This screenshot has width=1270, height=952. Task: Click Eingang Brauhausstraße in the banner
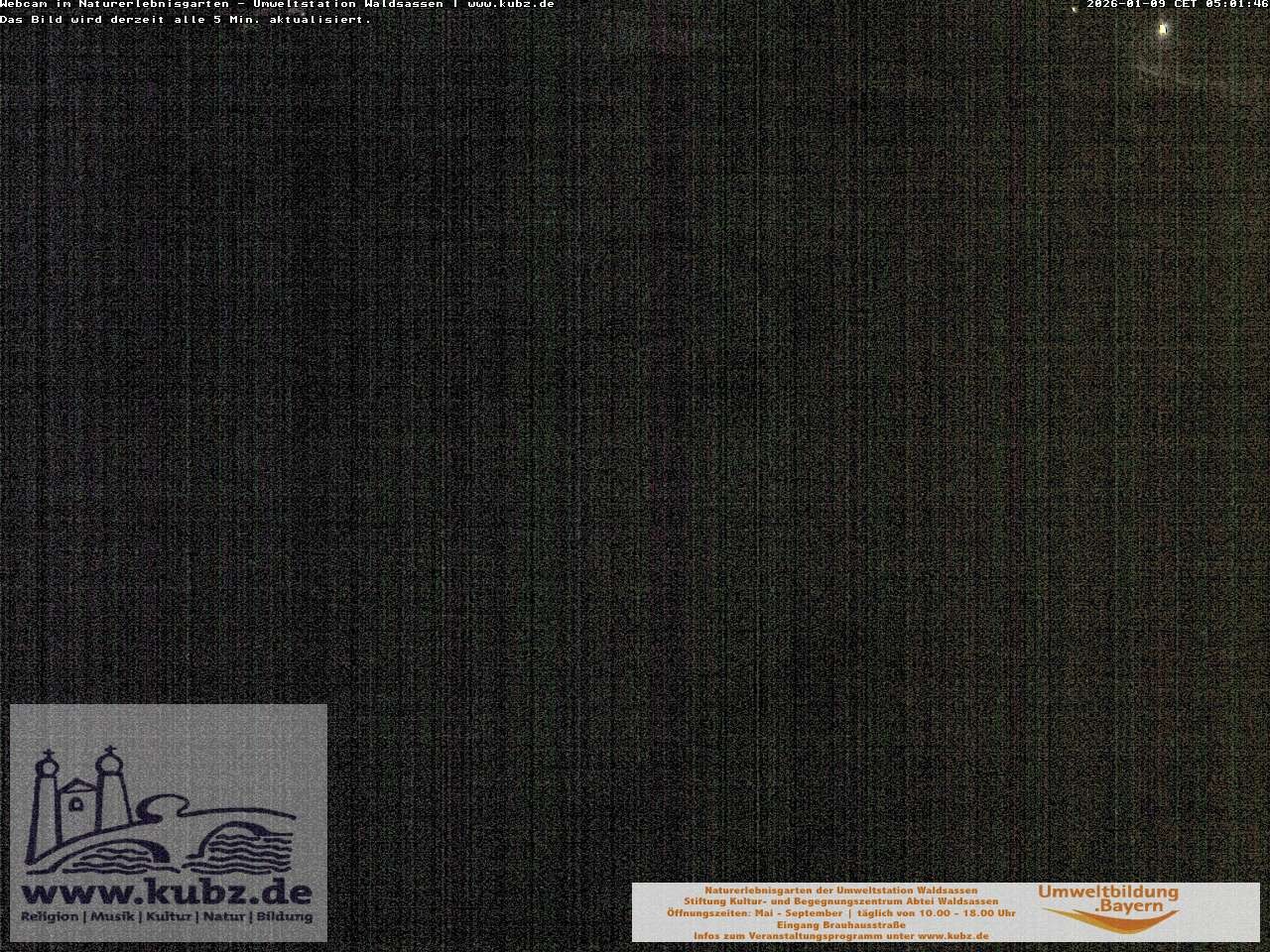click(x=840, y=925)
